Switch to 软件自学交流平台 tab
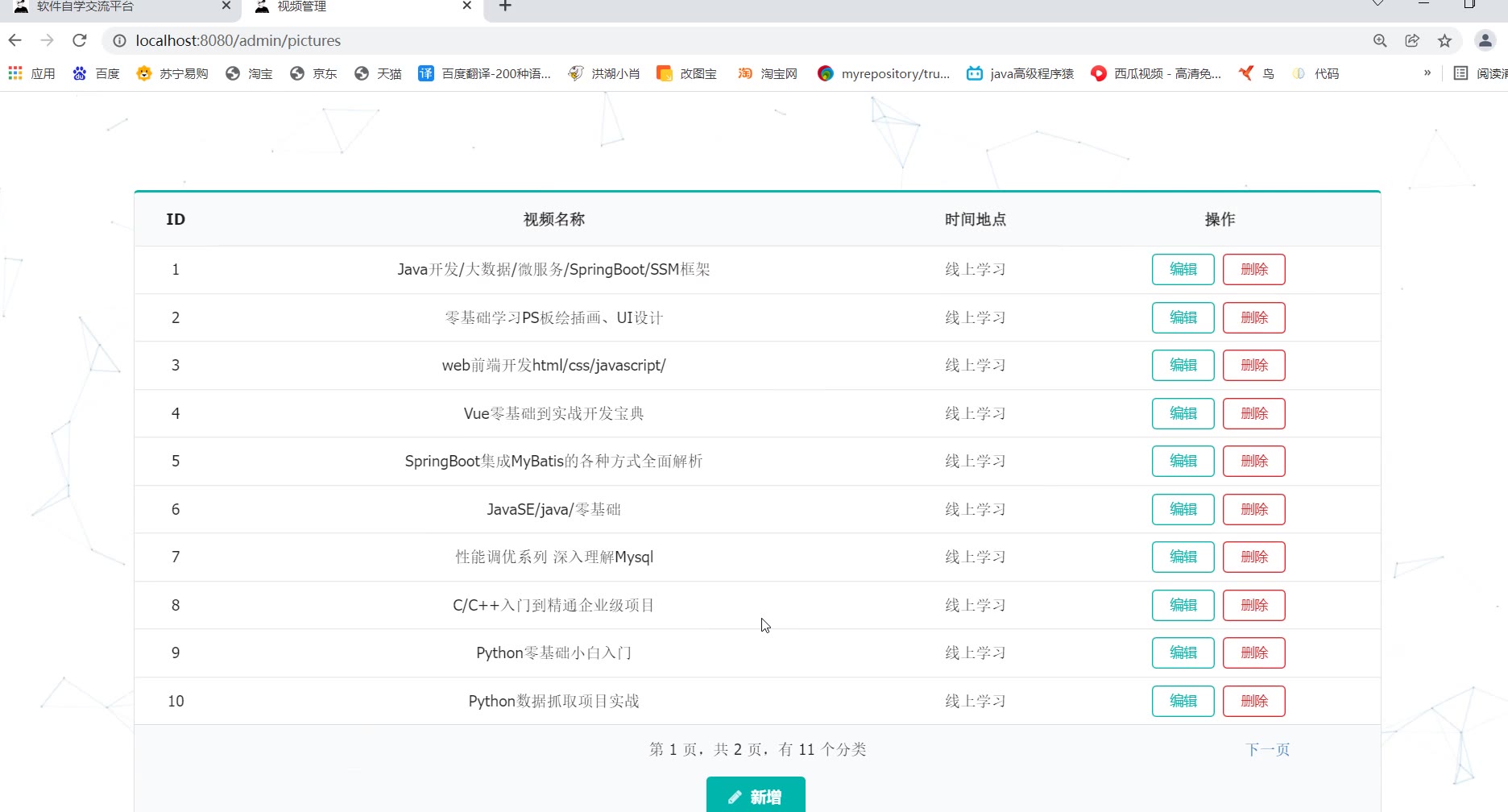The image size is (1508, 812). point(85,6)
